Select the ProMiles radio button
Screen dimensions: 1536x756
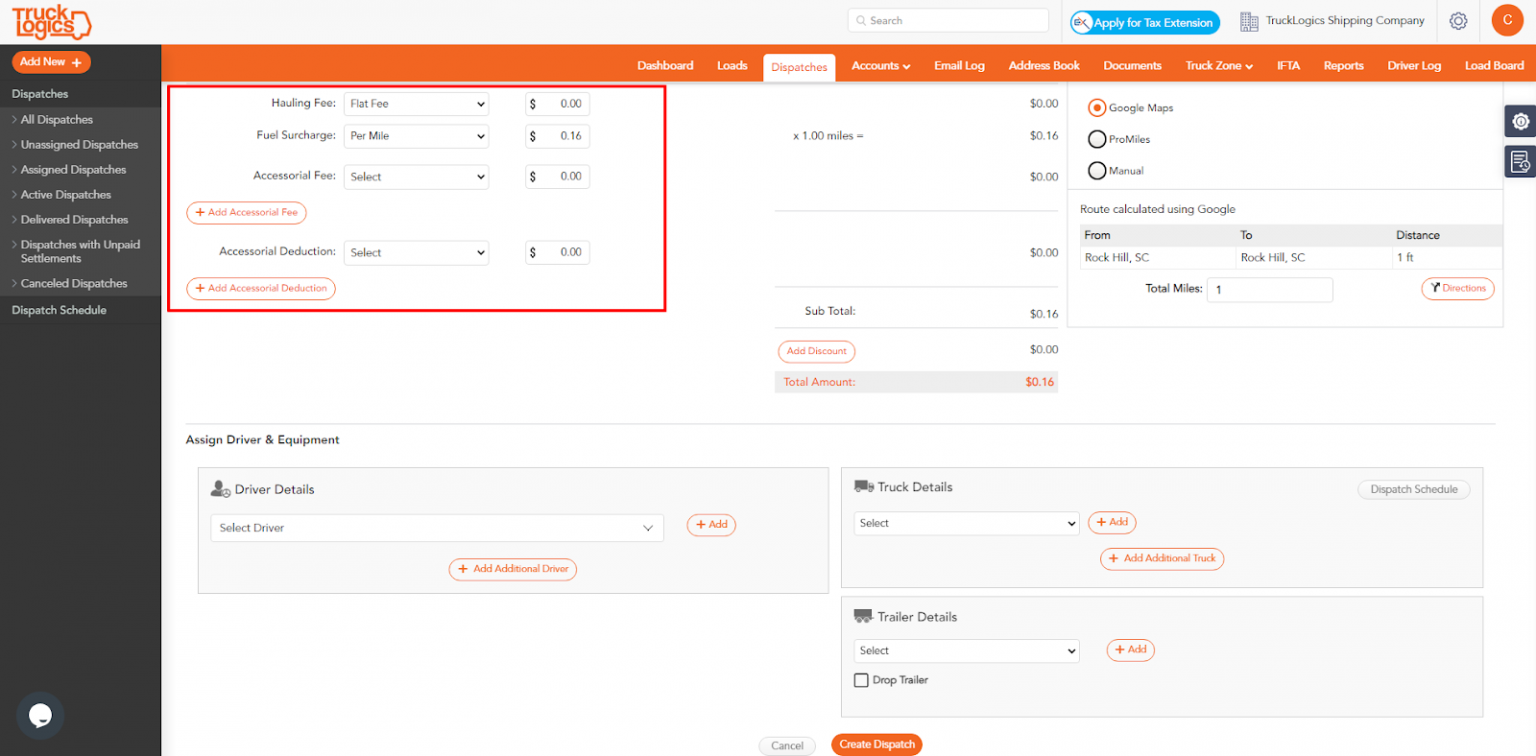[x=1096, y=139]
